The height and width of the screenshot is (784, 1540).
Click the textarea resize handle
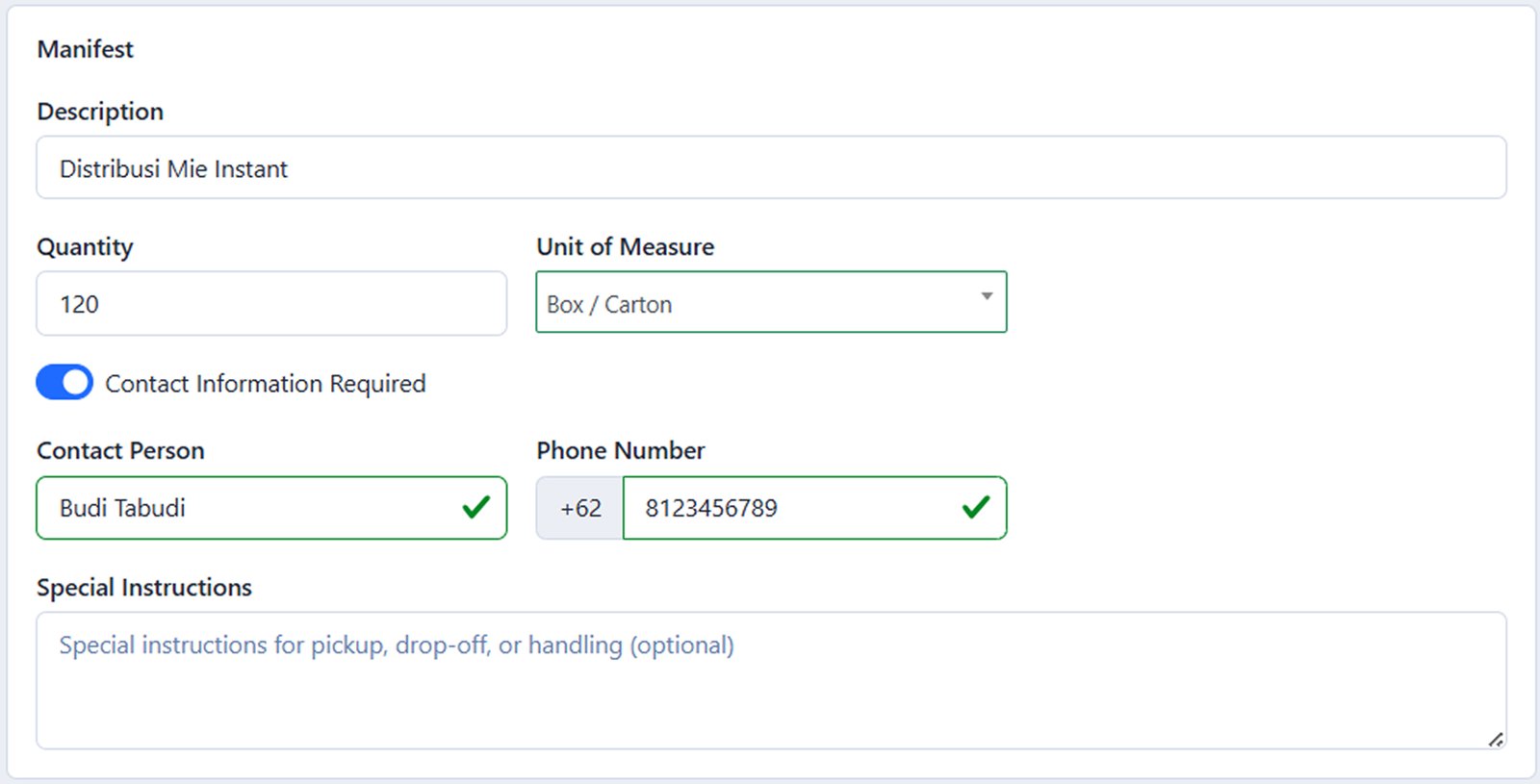point(1496,739)
